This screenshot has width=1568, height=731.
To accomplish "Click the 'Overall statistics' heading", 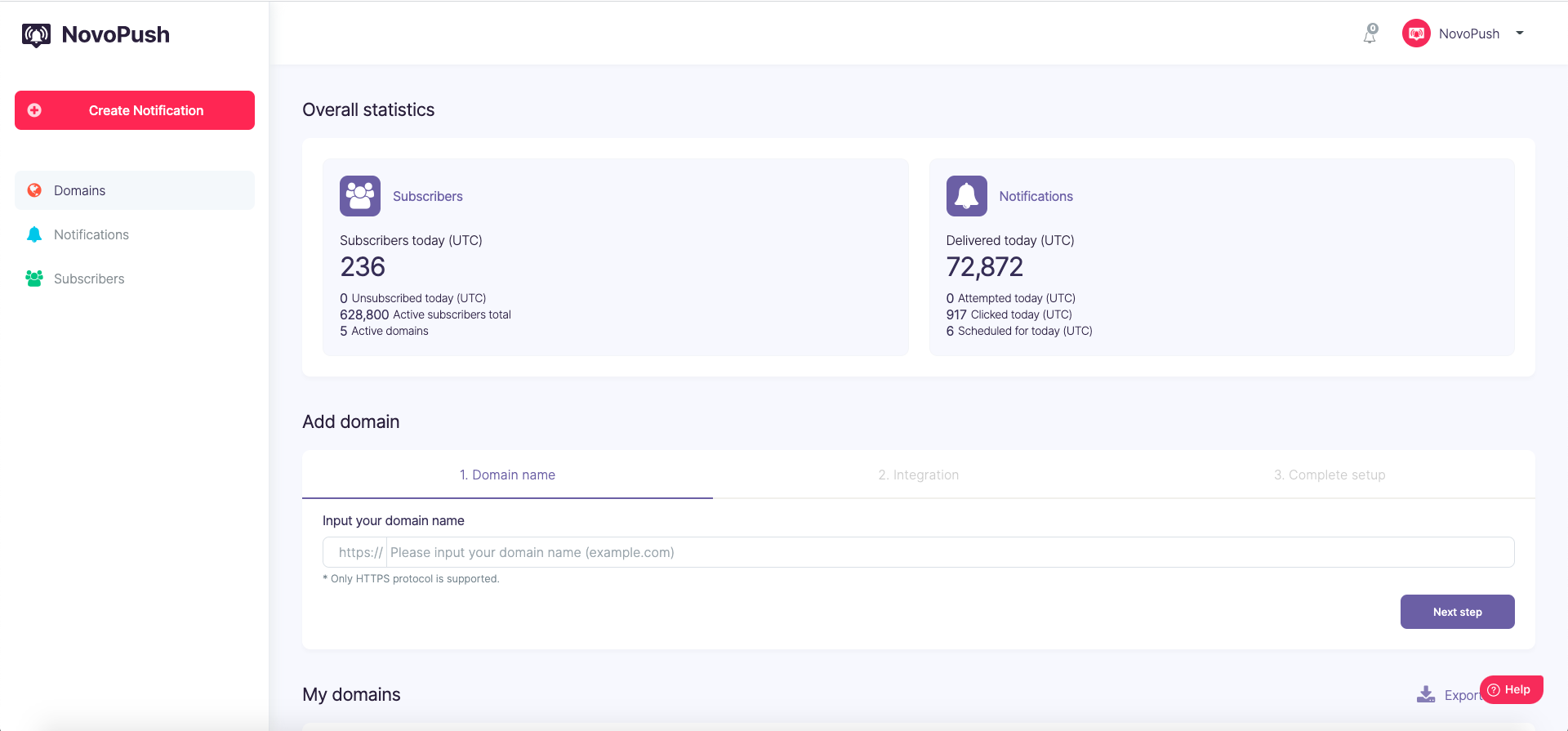I will pyautogui.click(x=368, y=109).
